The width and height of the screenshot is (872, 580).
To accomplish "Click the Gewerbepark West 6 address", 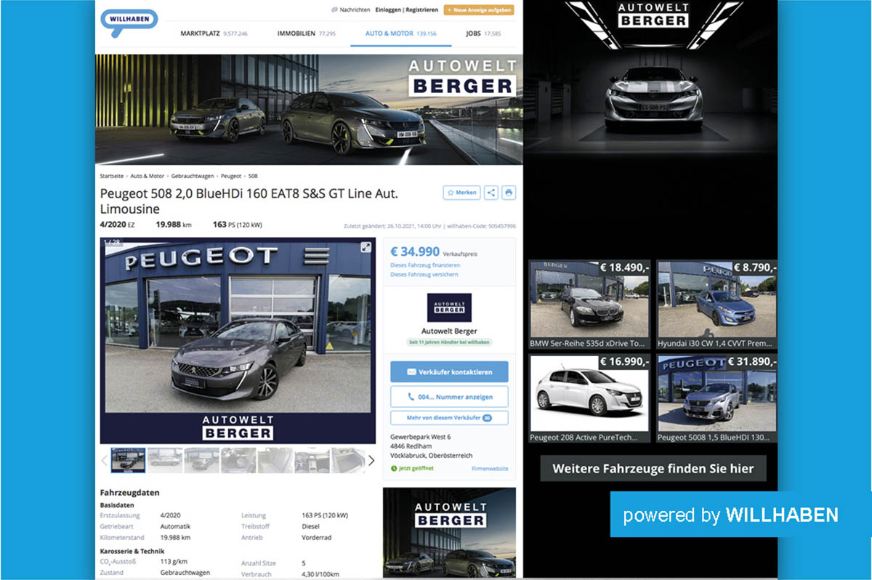I will coord(420,437).
